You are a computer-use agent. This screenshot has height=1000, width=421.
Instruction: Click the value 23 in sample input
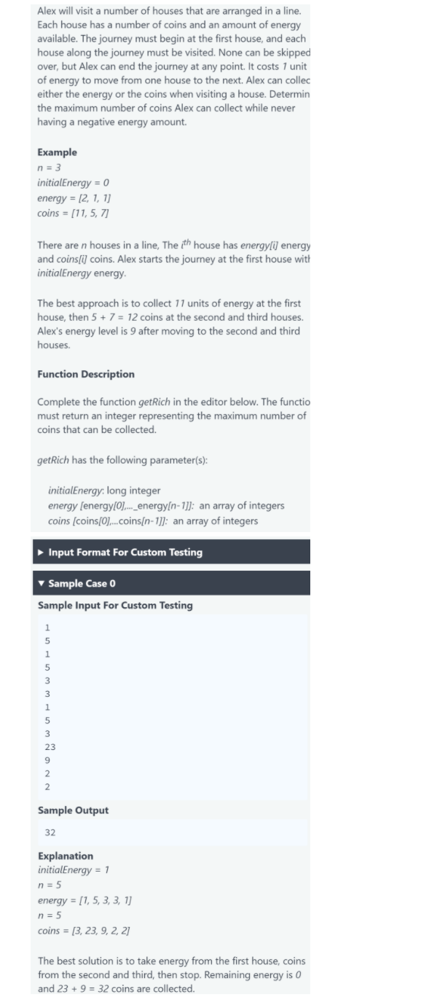(x=49, y=747)
